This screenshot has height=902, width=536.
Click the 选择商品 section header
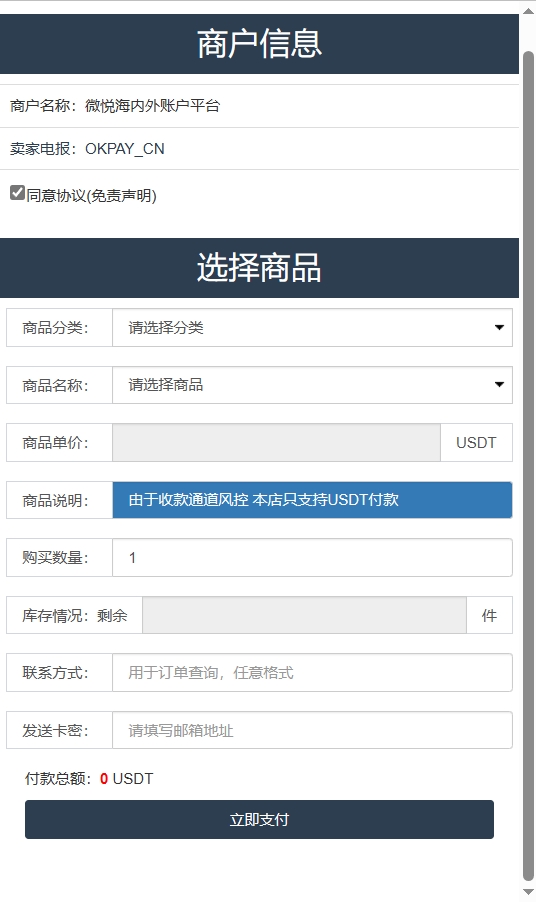[x=259, y=268]
